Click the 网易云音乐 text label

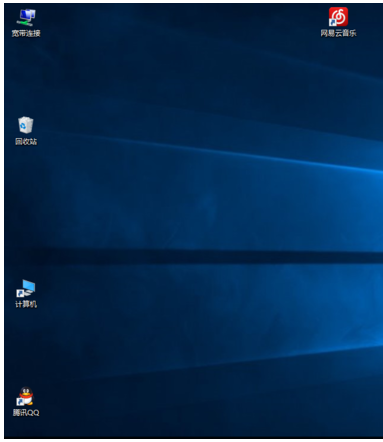pyautogui.click(x=338, y=33)
